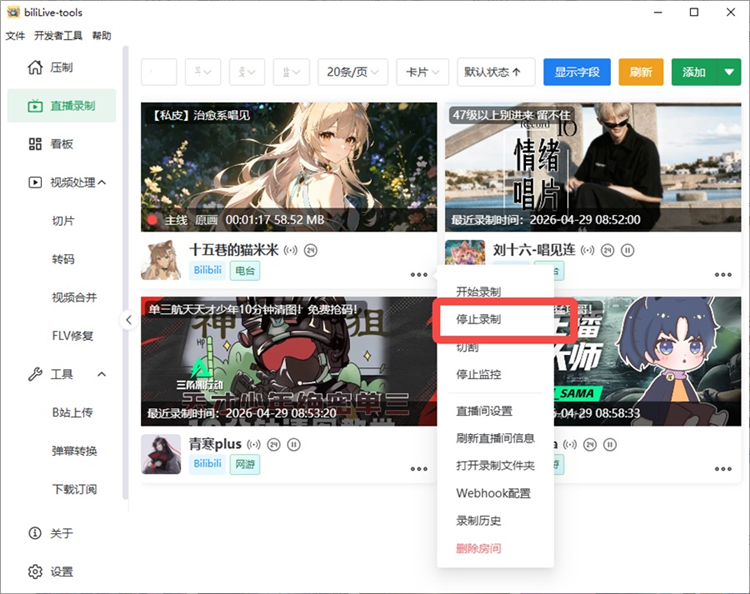The width and height of the screenshot is (750, 594).
Task: Click the 情绪唱片 stream cover thumbnail
Action: click(x=593, y=167)
